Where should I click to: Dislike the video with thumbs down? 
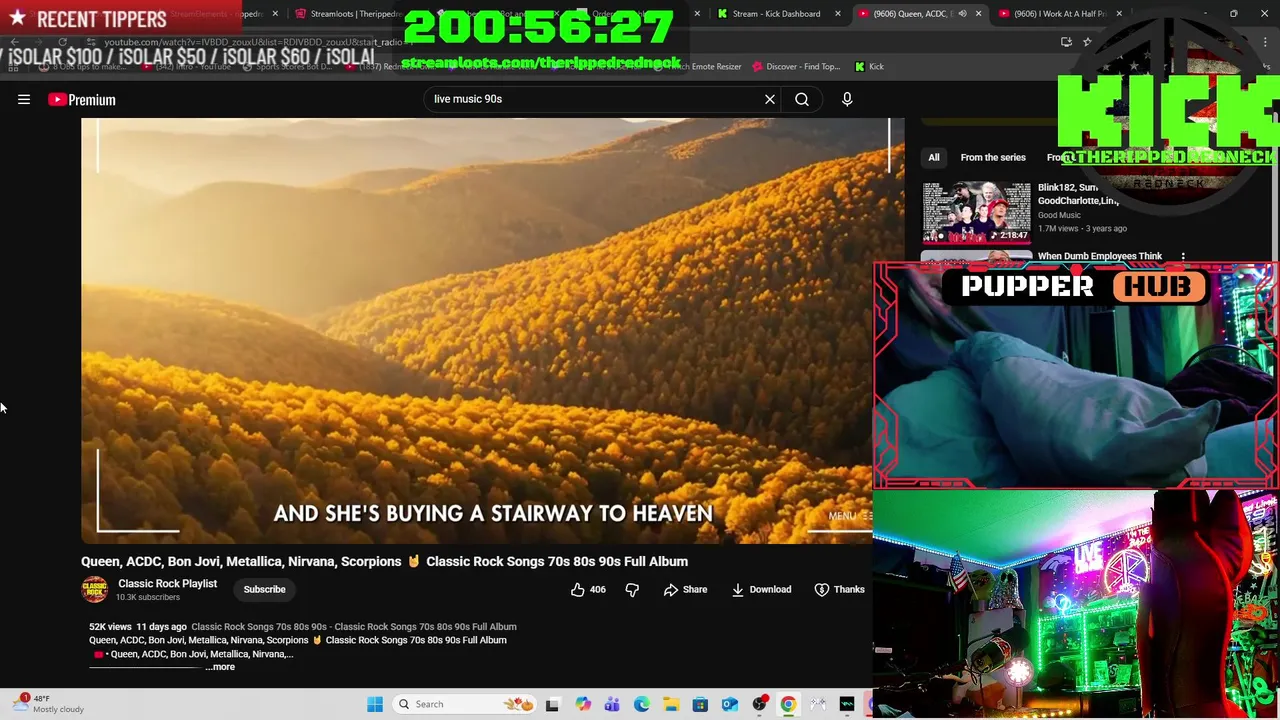coord(632,589)
